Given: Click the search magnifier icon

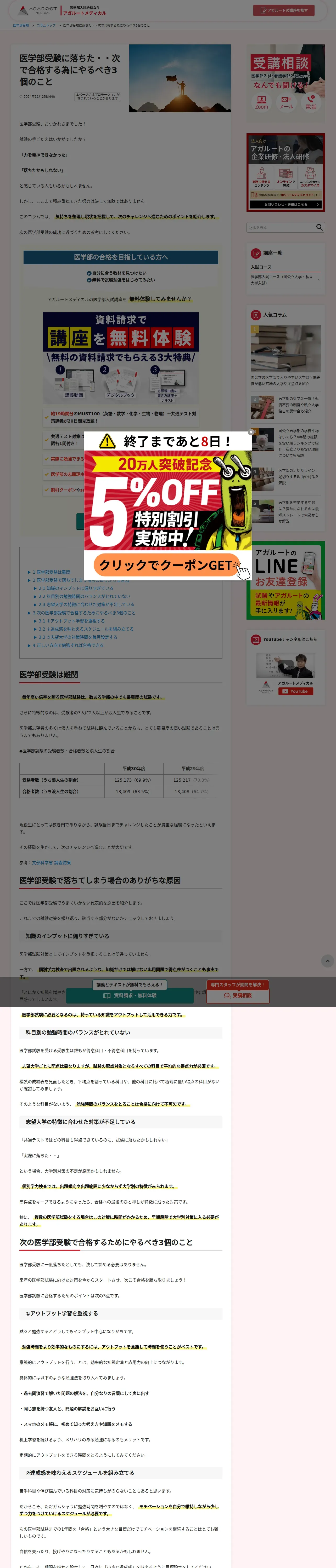Looking at the screenshot, I should coord(320,228).
